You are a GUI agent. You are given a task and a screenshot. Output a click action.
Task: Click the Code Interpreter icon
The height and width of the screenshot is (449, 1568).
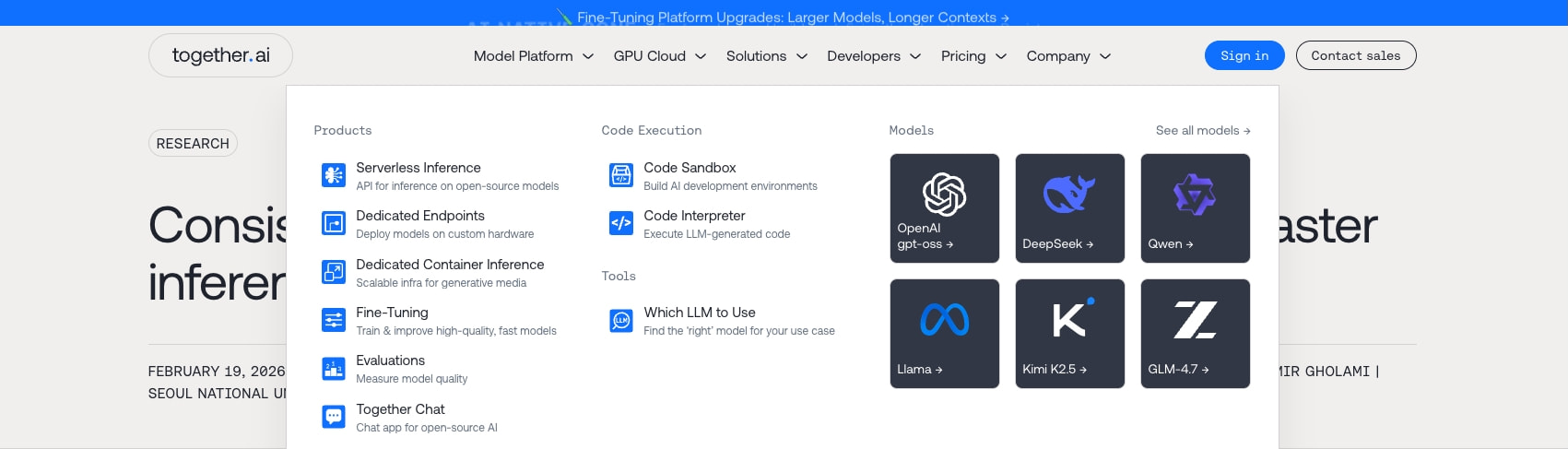tap(621, 223)
